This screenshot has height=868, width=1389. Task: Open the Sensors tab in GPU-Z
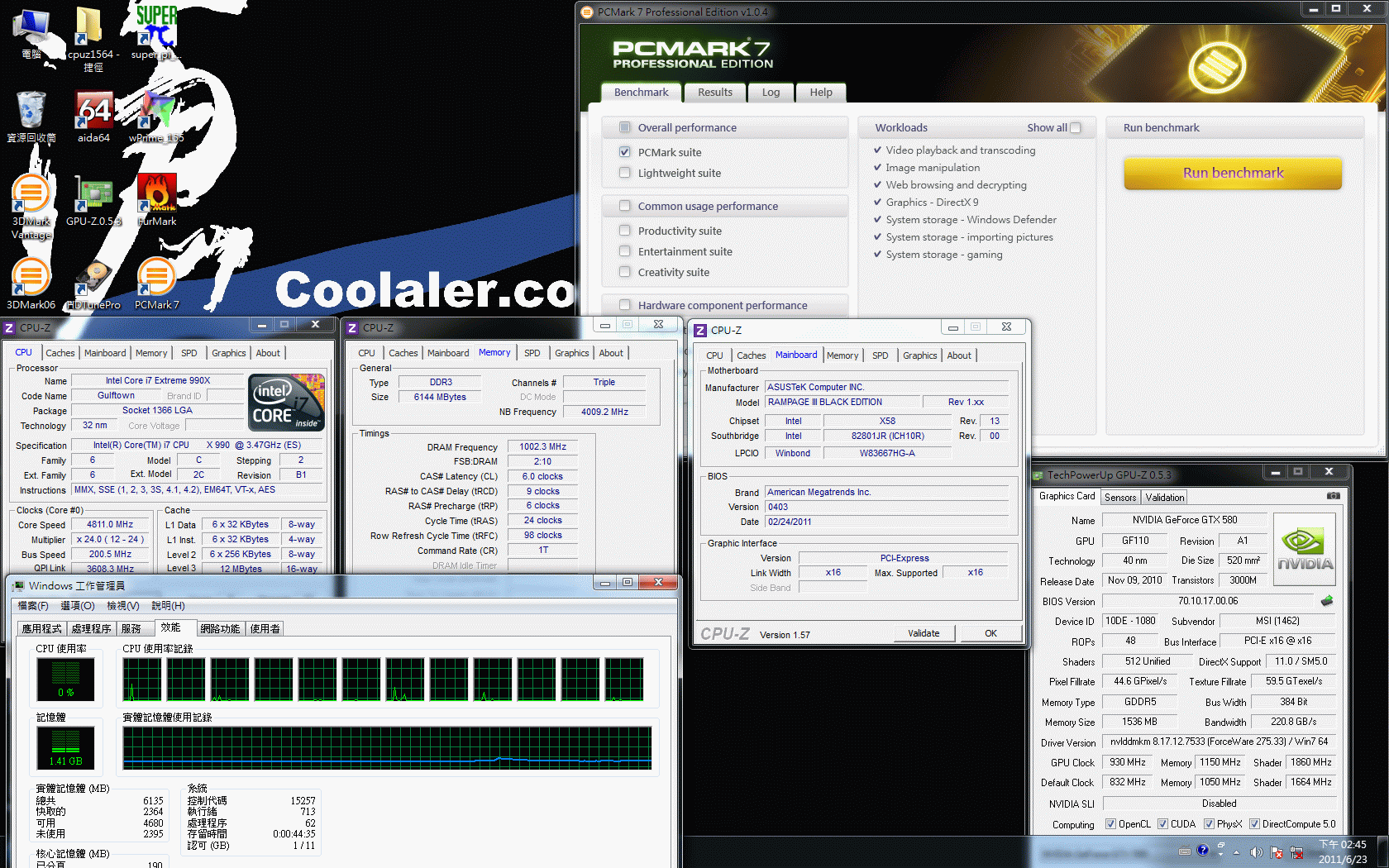[x=1119, y=498]
